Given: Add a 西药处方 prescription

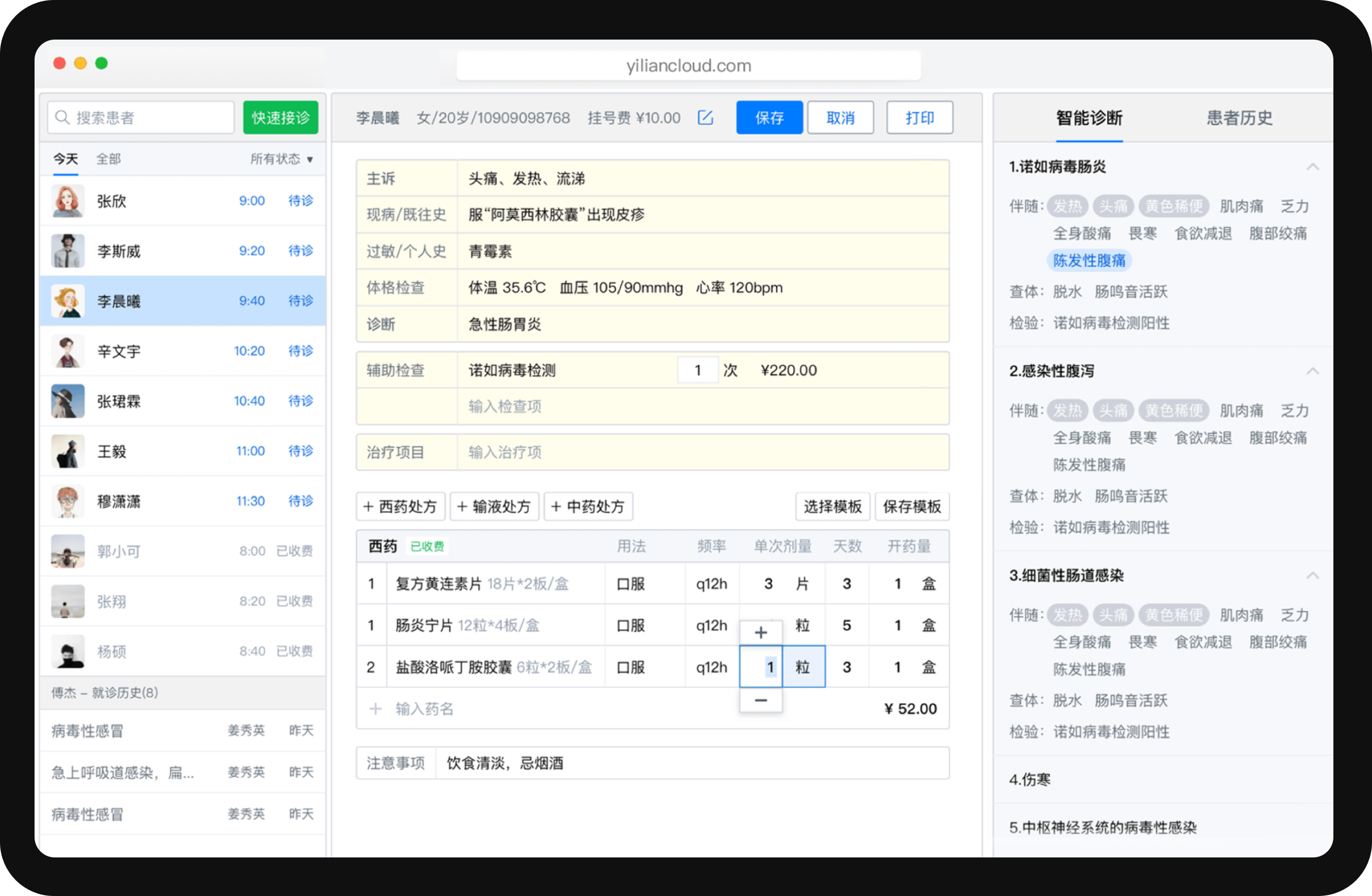Looking at the screenshot, I should 400,506.
